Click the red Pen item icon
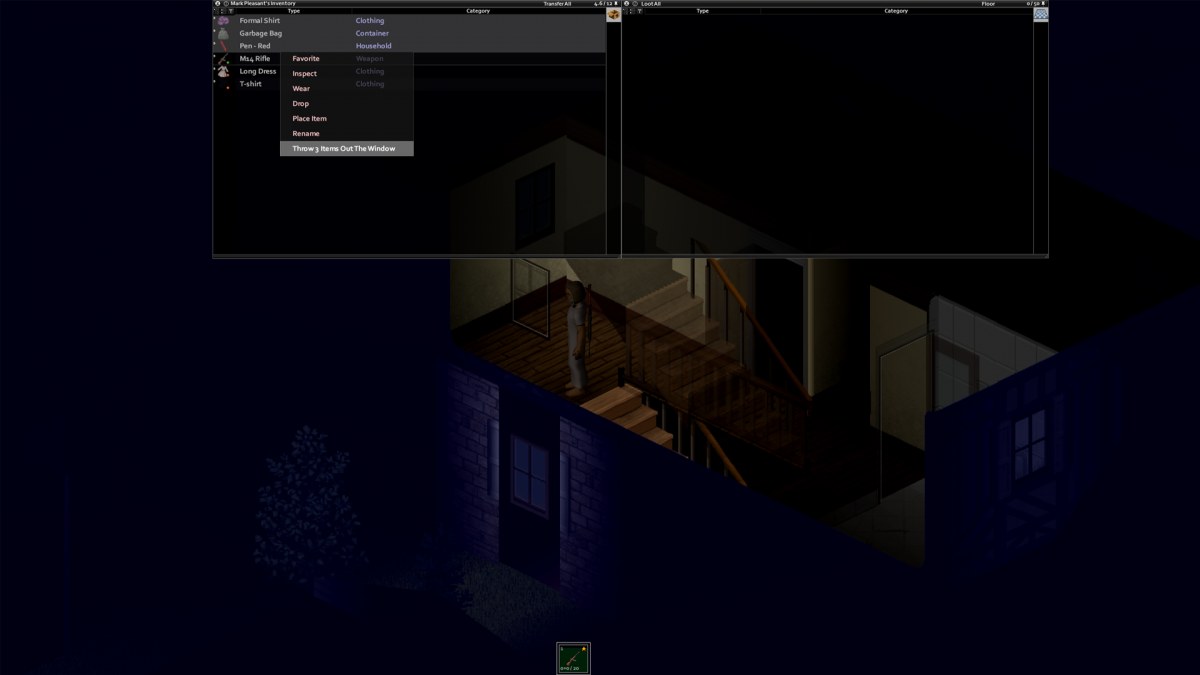Screen dimensions: 1200x675 (x=224, y=46)
